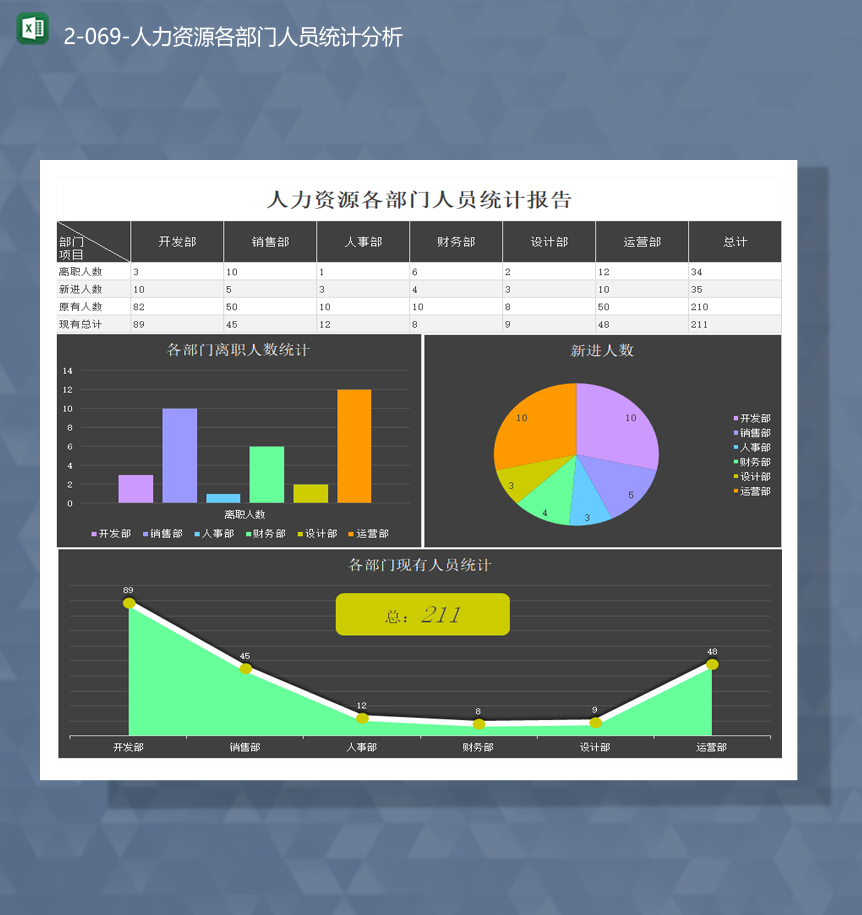Viewport: 862px width, 915px height.
Task: Click the cell showing 211 under 总计
Action: [700, 324]
